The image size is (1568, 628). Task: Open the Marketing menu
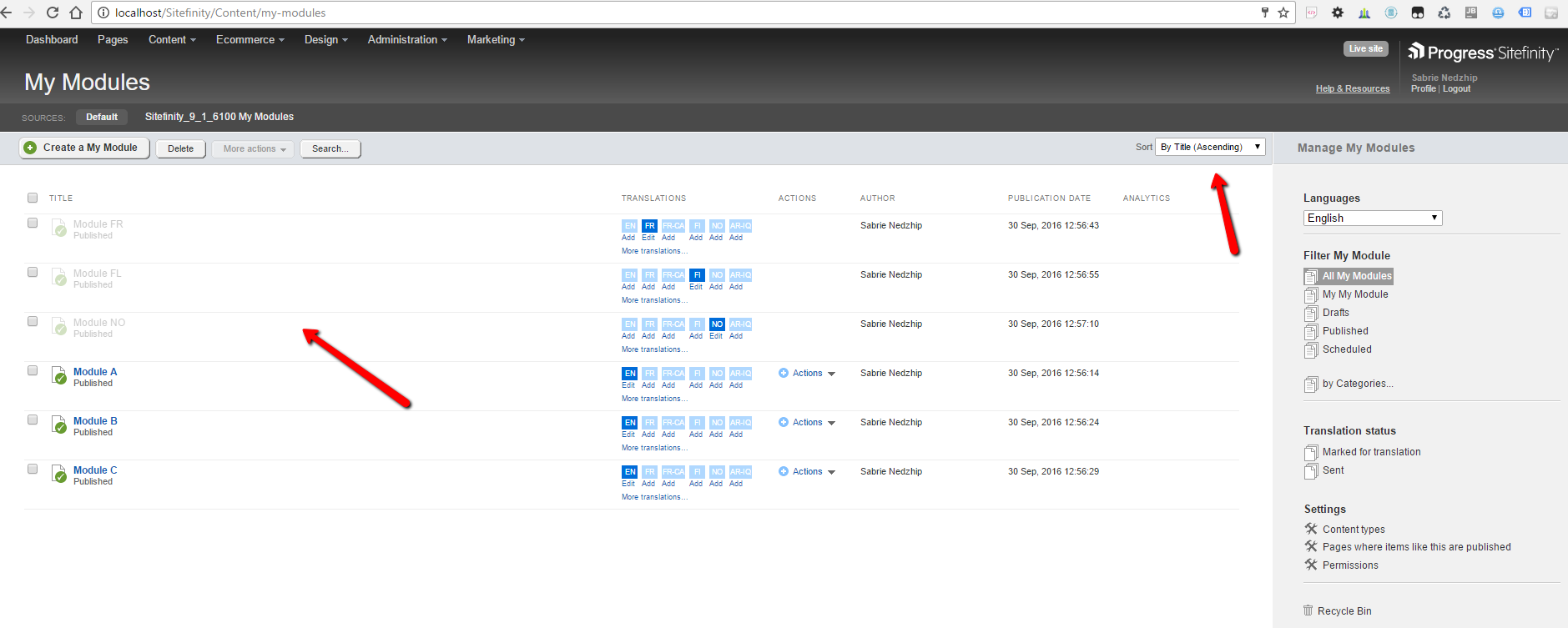coord(496,39)
